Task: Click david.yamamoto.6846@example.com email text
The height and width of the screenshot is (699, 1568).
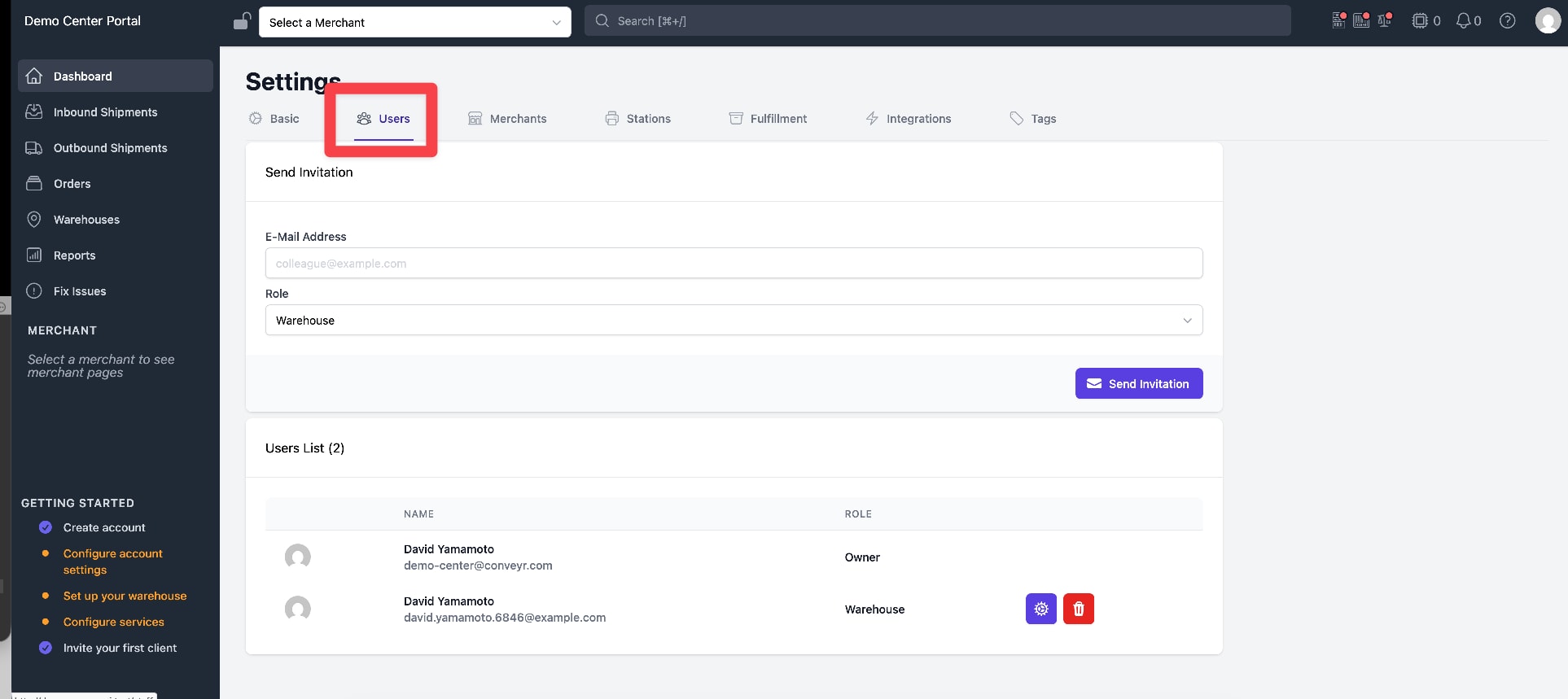Action: [505, 618]
